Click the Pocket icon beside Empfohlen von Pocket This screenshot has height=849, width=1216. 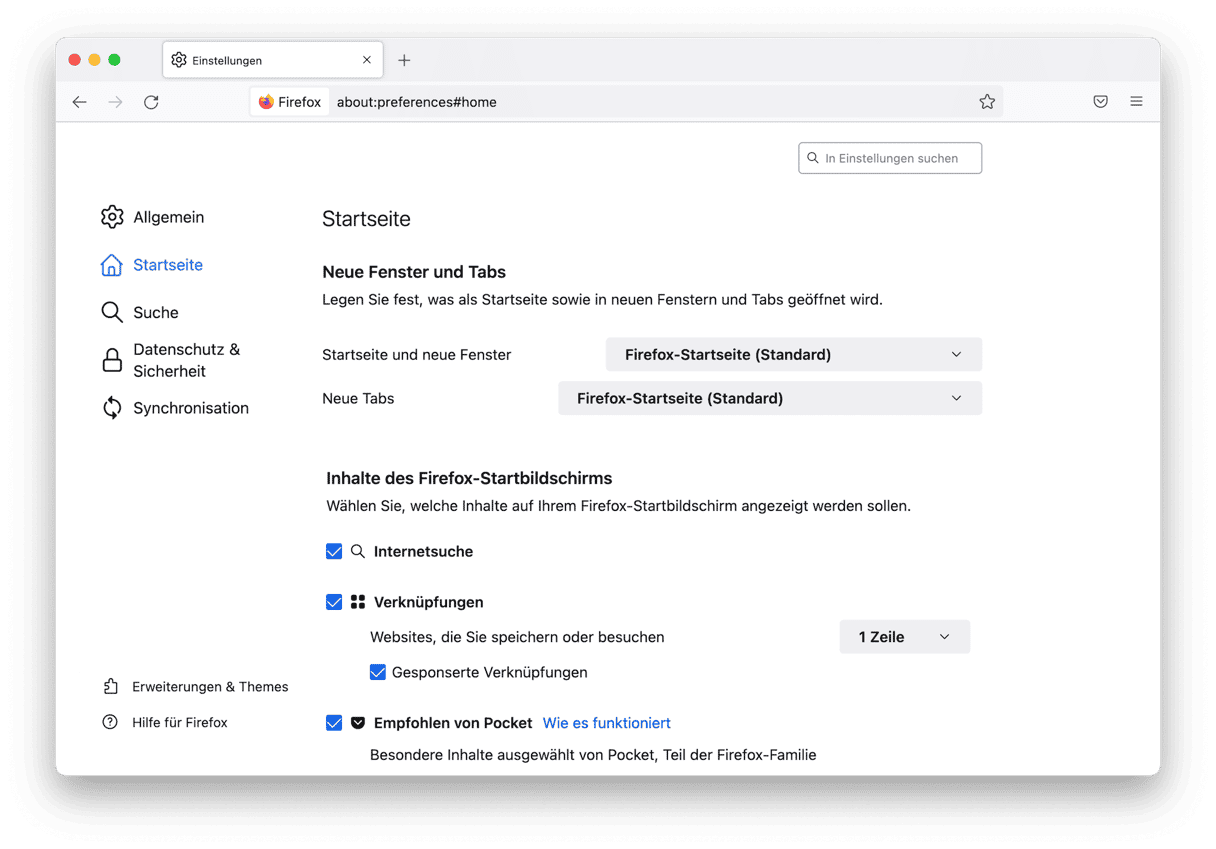point(358,723)
